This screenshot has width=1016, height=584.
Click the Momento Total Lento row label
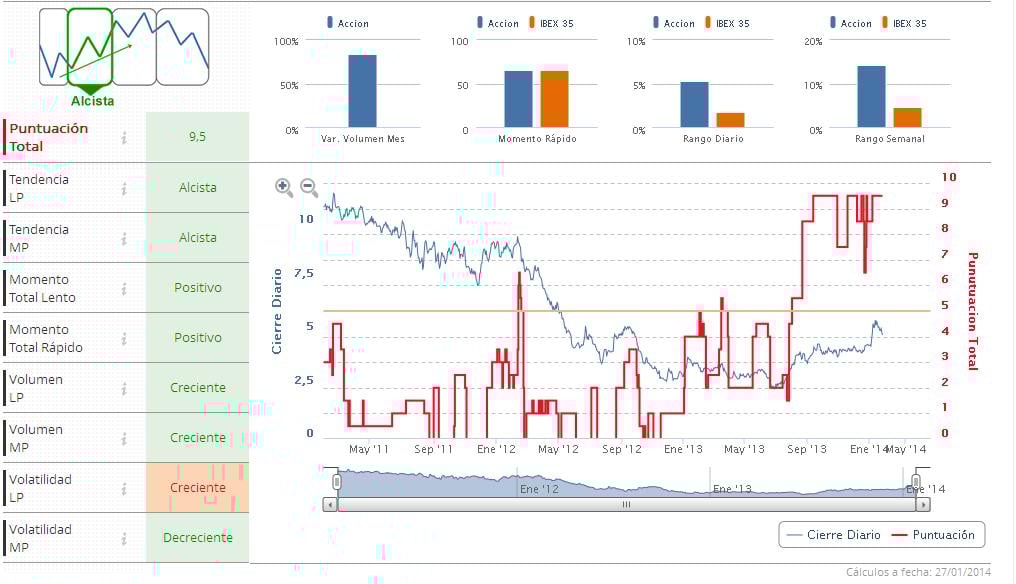tap(42, 288)
